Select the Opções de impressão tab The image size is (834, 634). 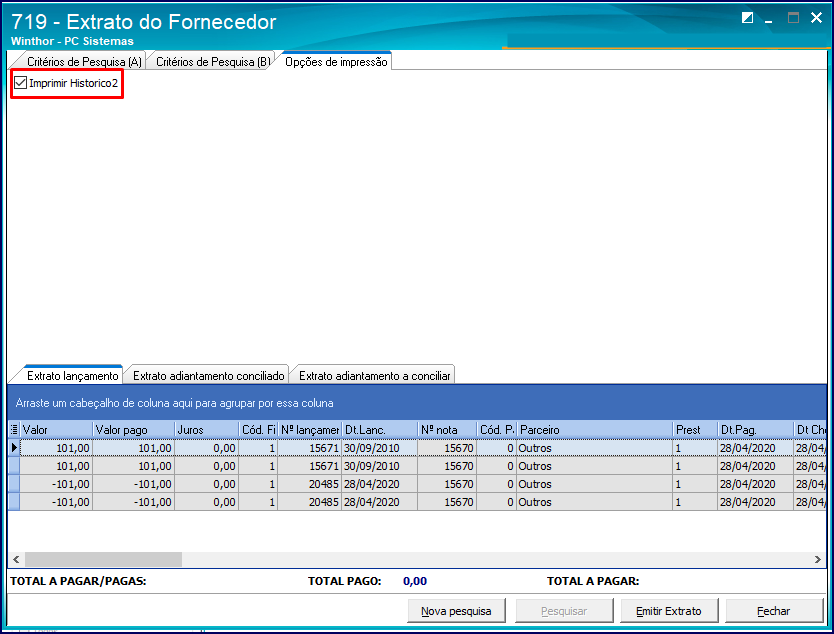tap(336, 62)
